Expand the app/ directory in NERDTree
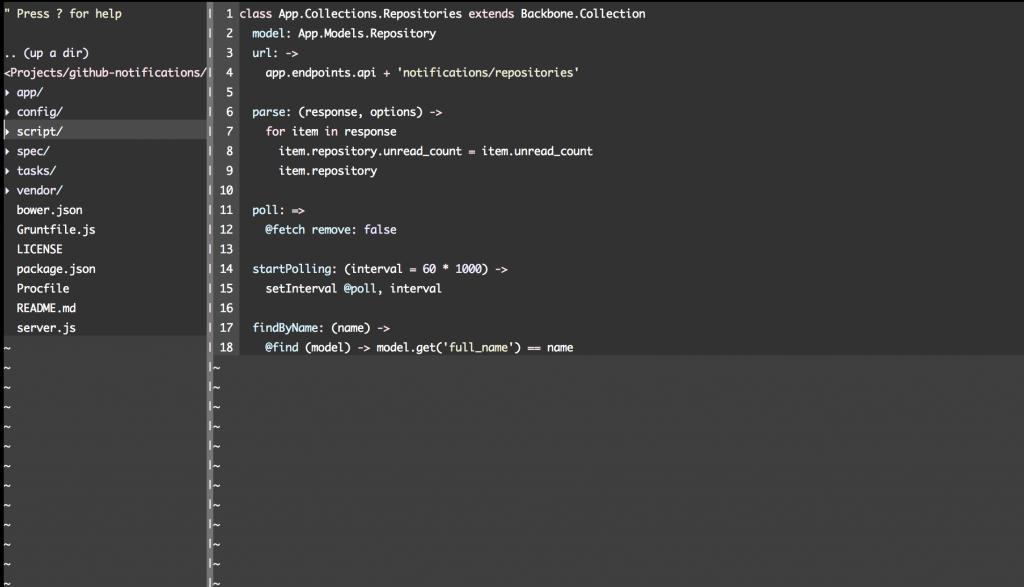Viewport: 1024px width, 587px height. (x=28, y=91)
